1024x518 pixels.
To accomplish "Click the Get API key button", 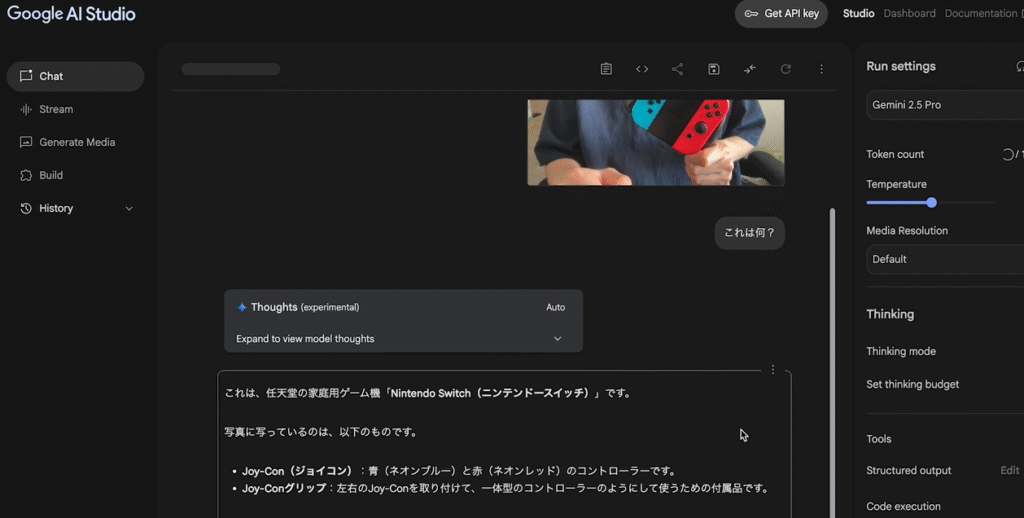I will [x=781, y=14].
